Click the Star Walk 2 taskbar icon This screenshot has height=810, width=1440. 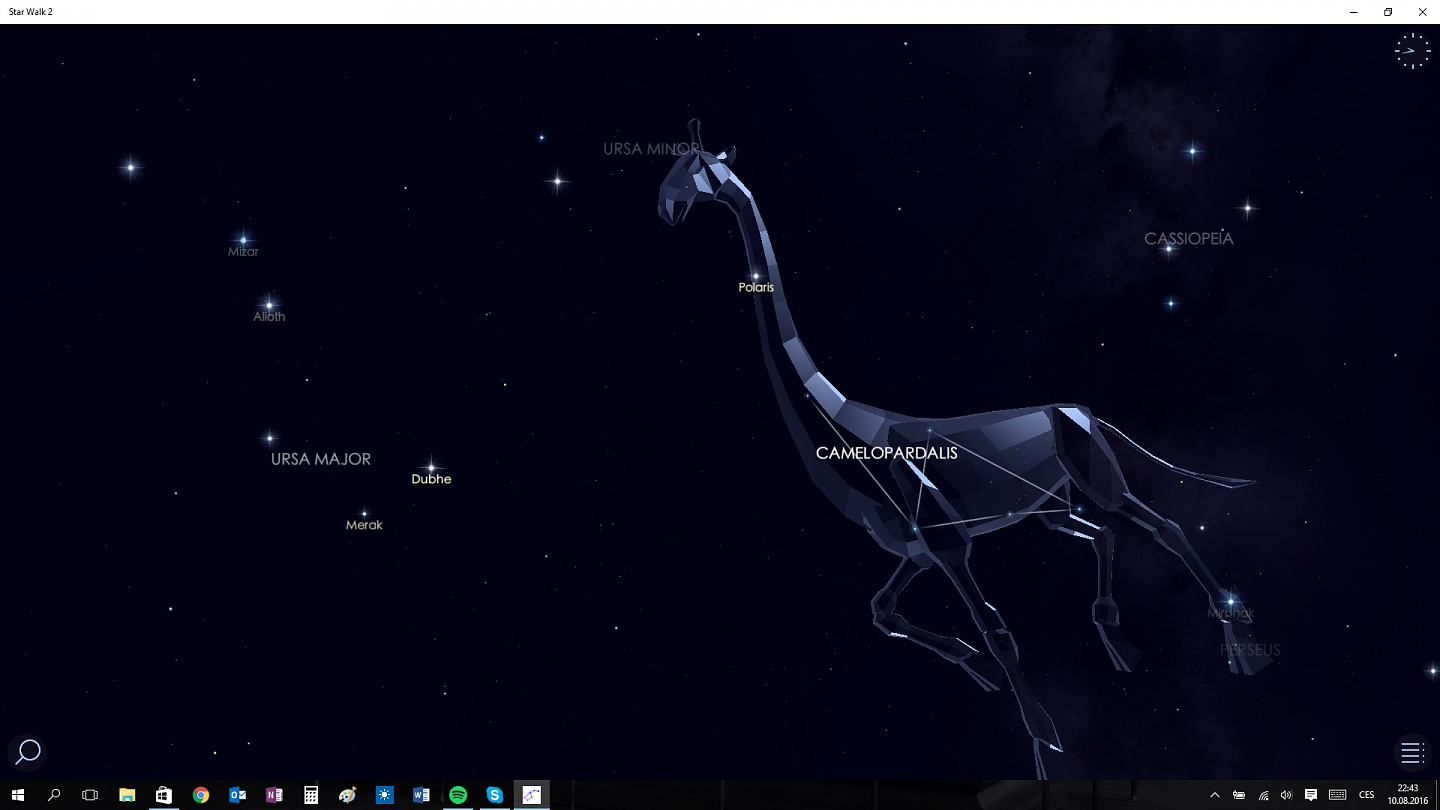click(x=531, y=795)
